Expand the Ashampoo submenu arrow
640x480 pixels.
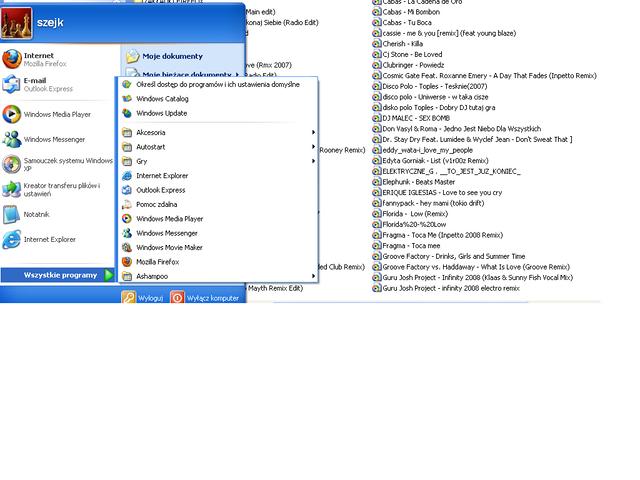313,276
